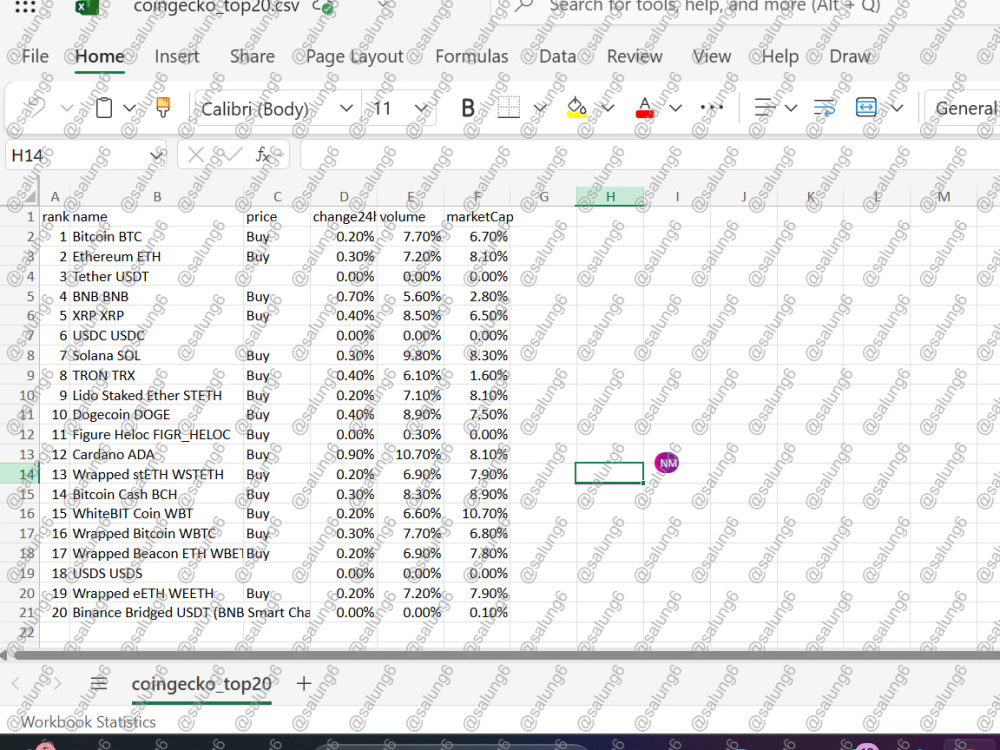Image resolution: width=1000 pixels, height=750 pixels.
Task: Expand the alignment dropdown arrow
Action: point(791,108)
